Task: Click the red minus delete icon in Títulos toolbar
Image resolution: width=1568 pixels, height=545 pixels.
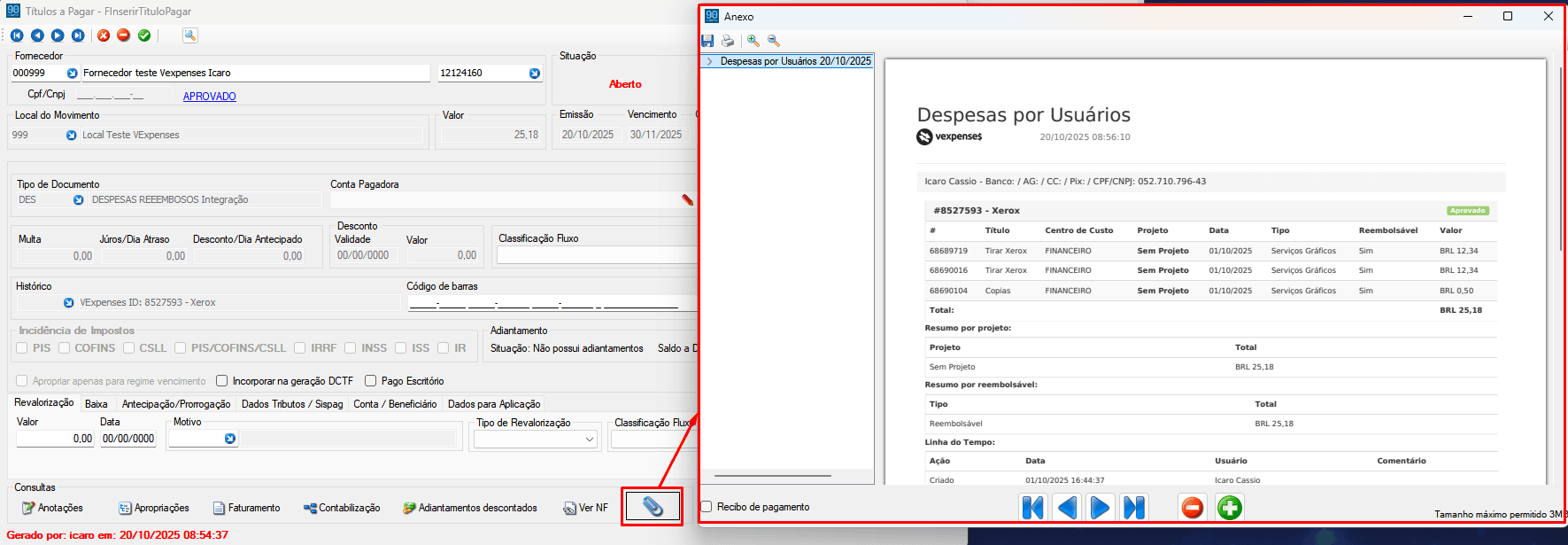Action: [x=124, y=35]
